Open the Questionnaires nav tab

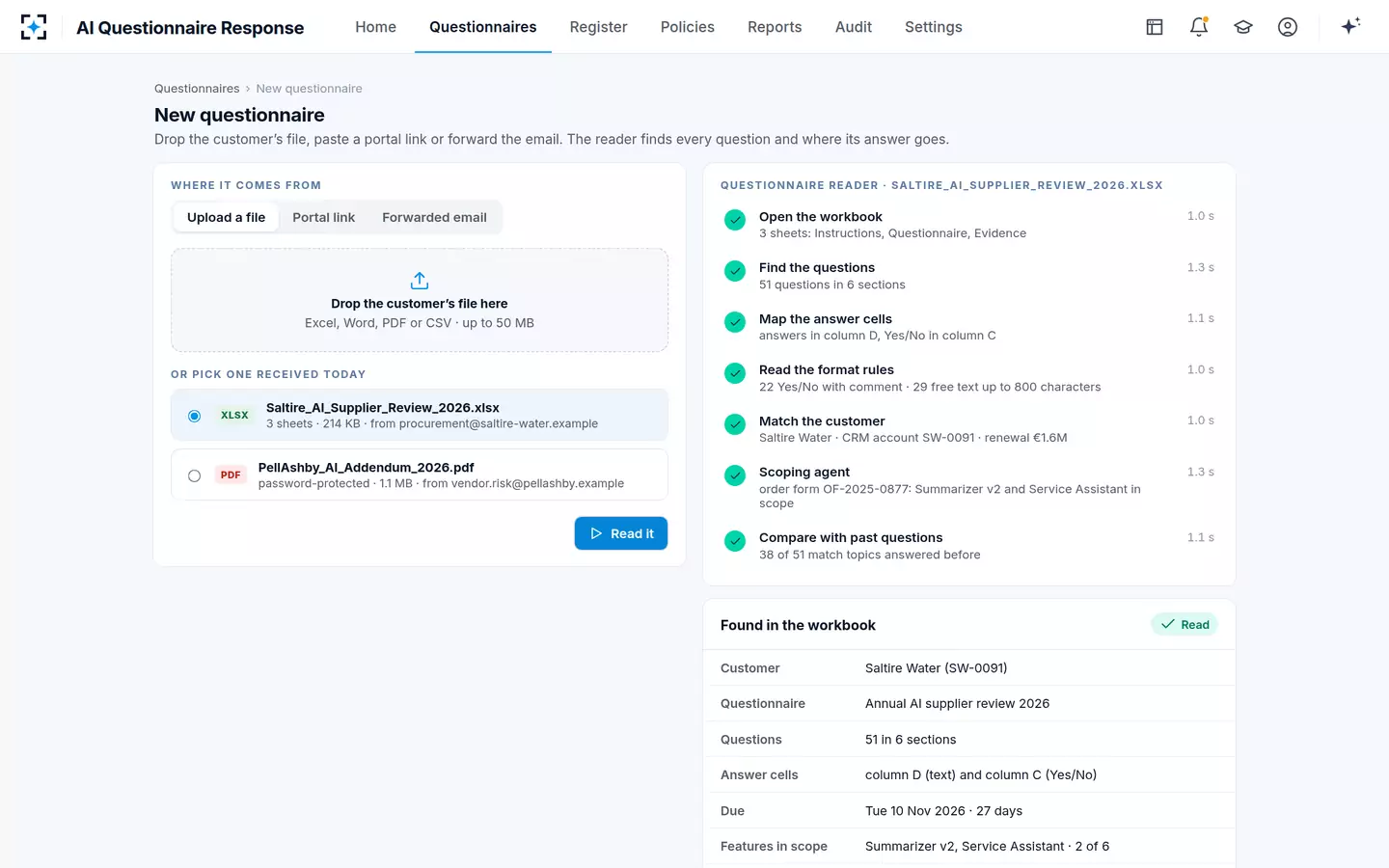tap(483, 27)
